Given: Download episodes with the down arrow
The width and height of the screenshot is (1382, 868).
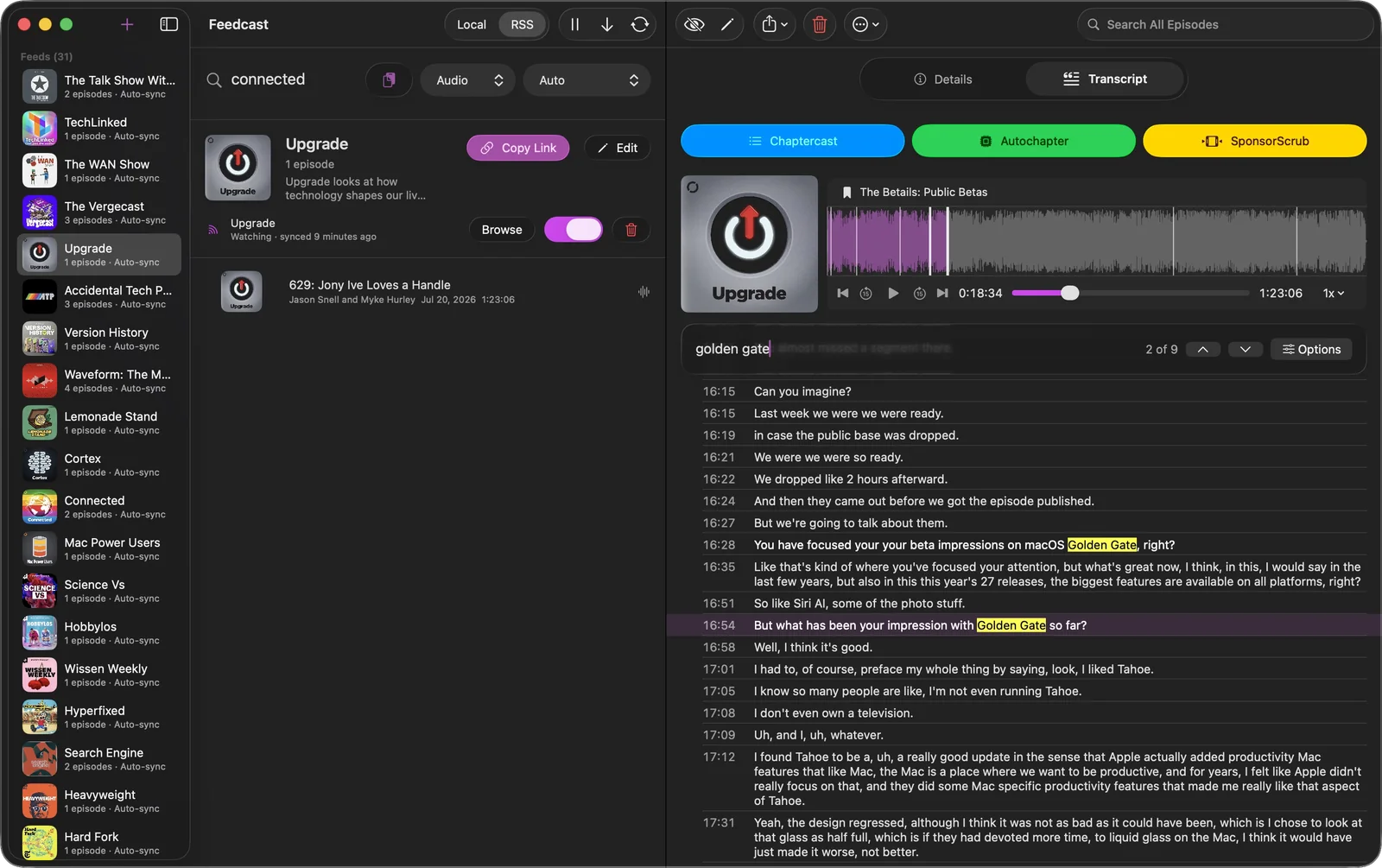Looking at the screenshot, I should click(x=607, y=24).
